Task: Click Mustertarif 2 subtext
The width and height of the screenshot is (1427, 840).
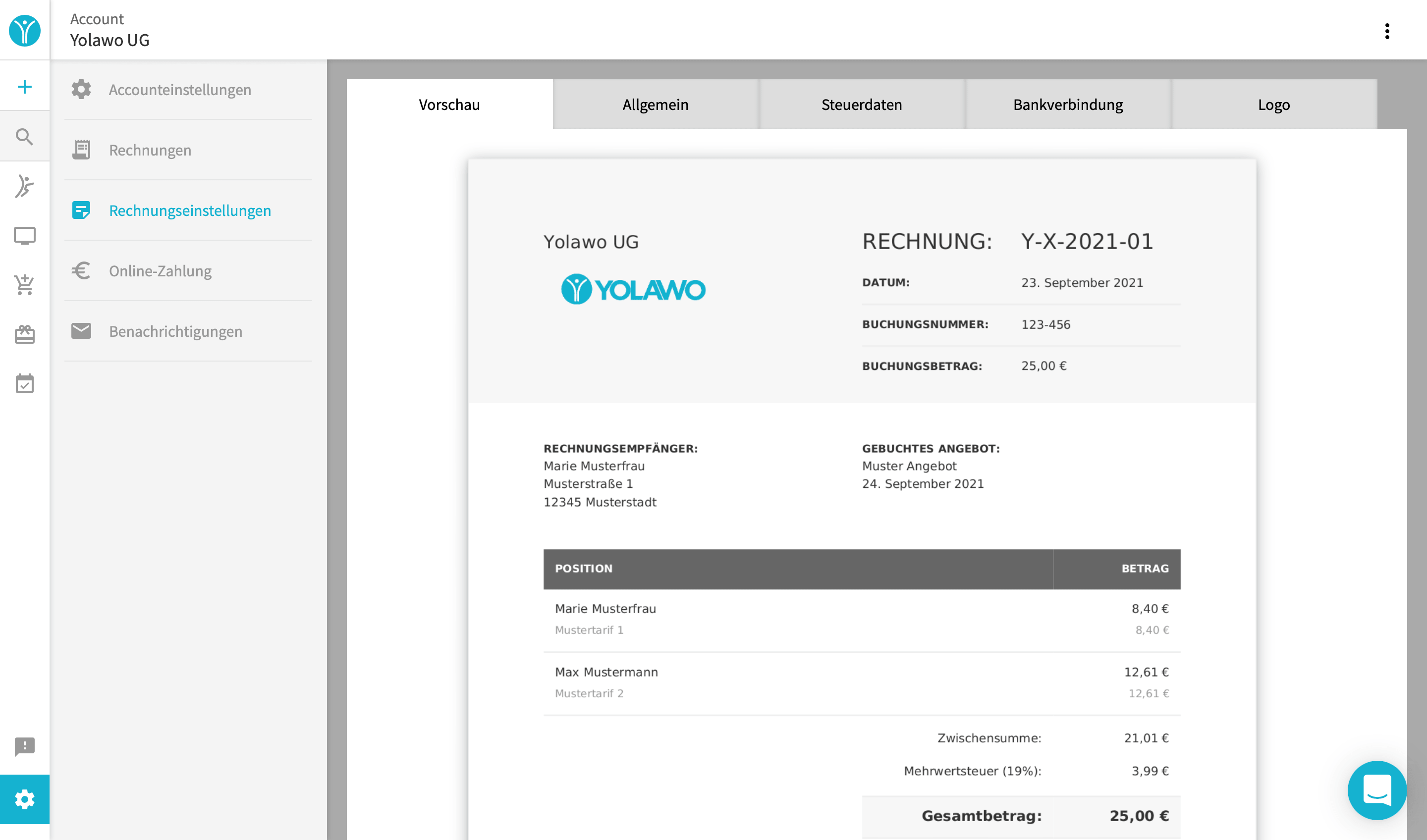Action: point(589,693)
